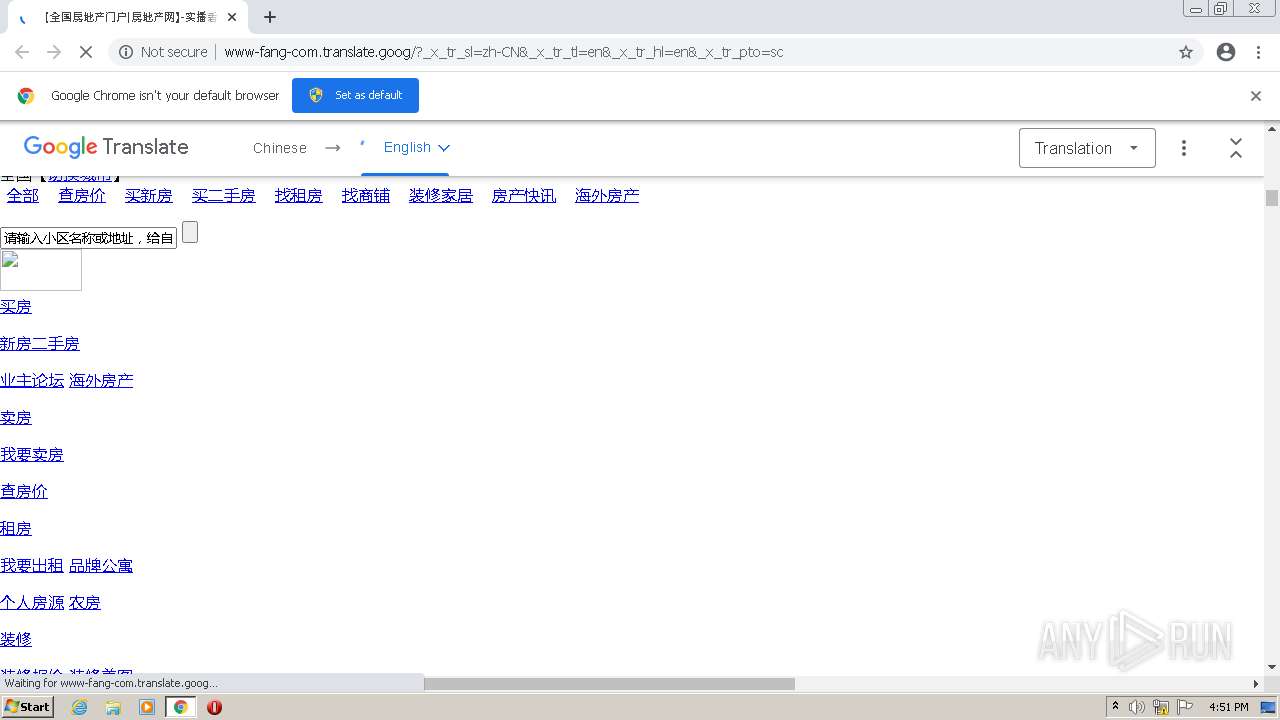Open the 找租房 link
This screenshot has height=720, width=1280.
pos(299,196)
